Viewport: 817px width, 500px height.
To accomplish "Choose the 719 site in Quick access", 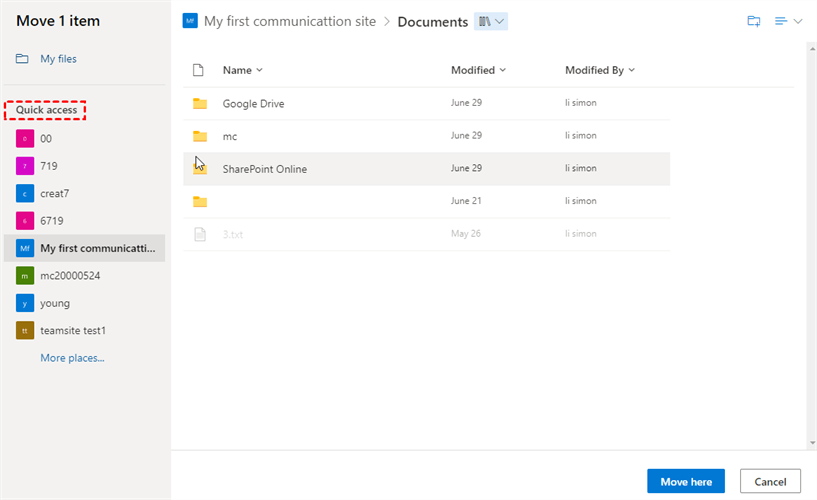I will click(x=49, y=166).
